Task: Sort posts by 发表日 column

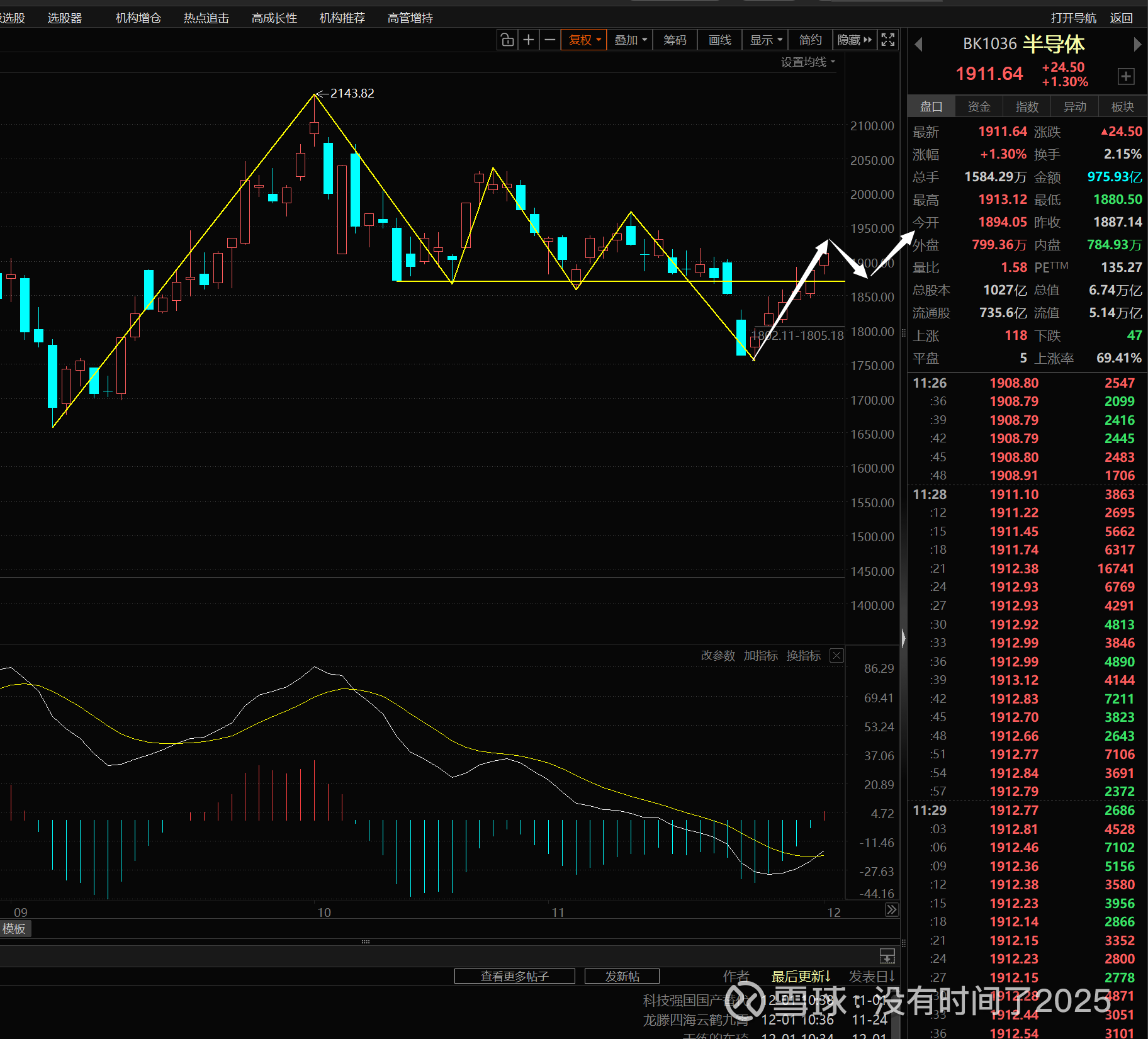Action: click(872, 976)
